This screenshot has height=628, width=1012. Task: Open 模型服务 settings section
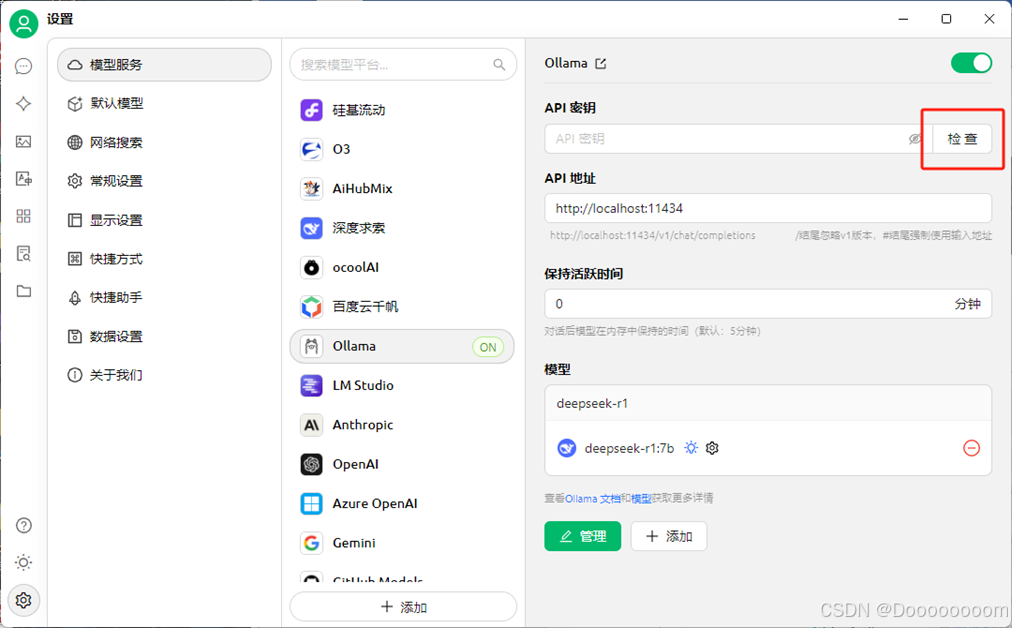coord(165,65)
